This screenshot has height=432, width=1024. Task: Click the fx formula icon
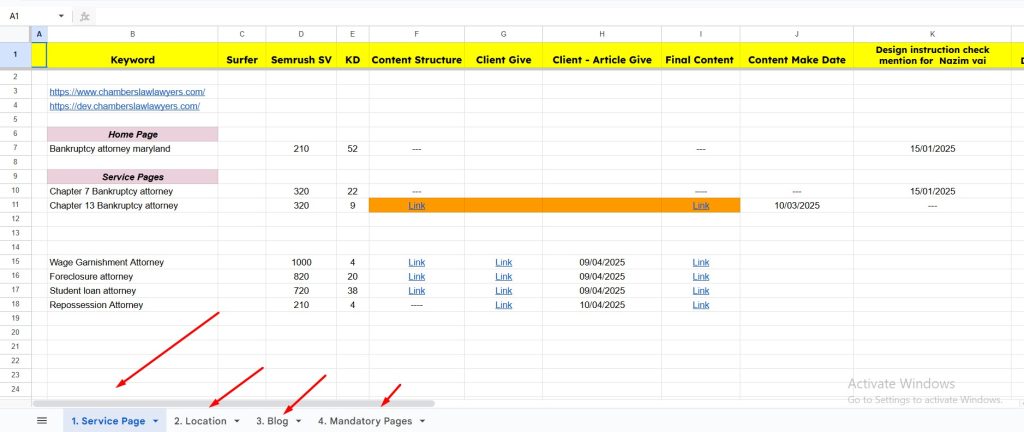[84, 16]
